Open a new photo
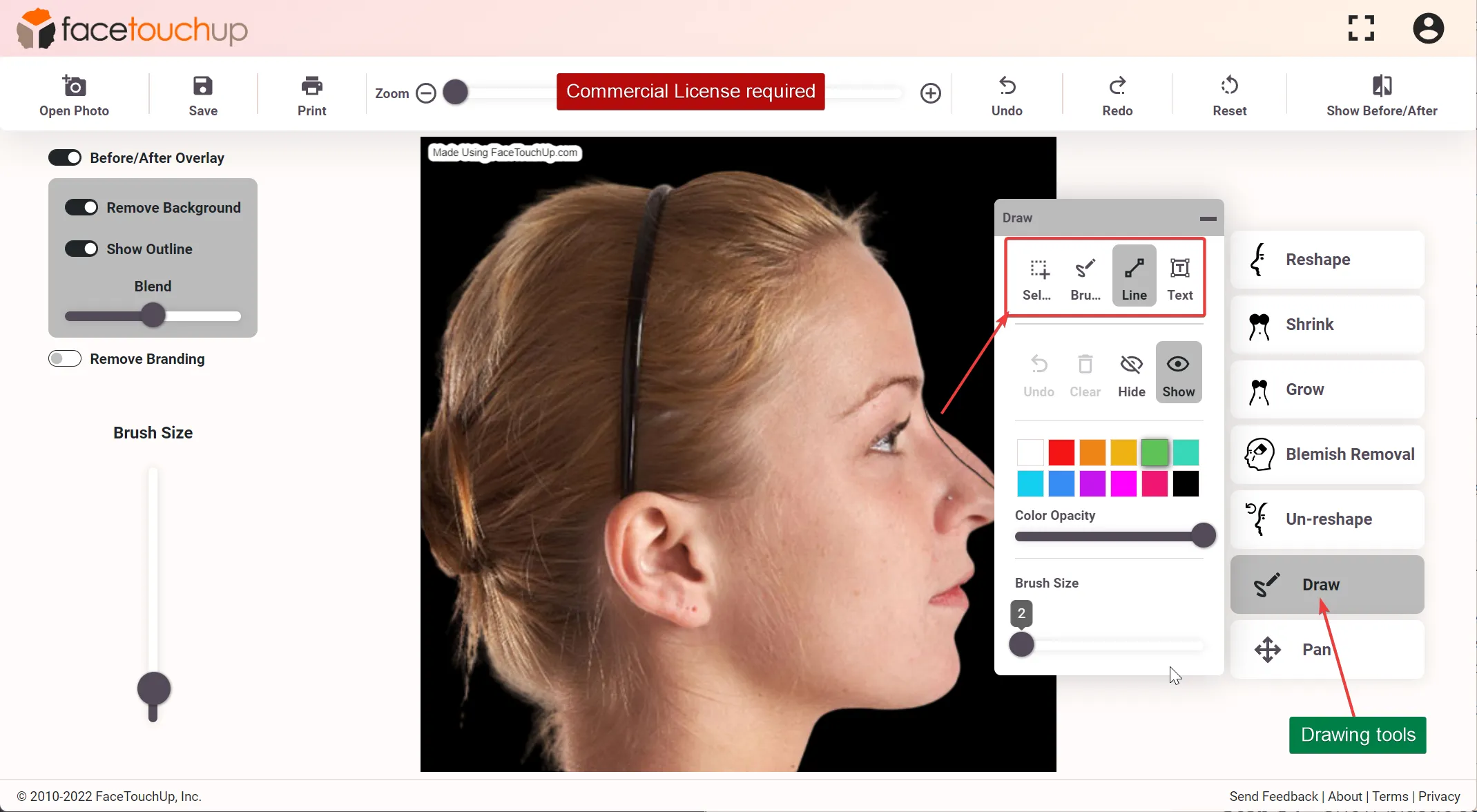Image resolution: width=1477 pixels, height=812 pixels. (x=74, y=94)
